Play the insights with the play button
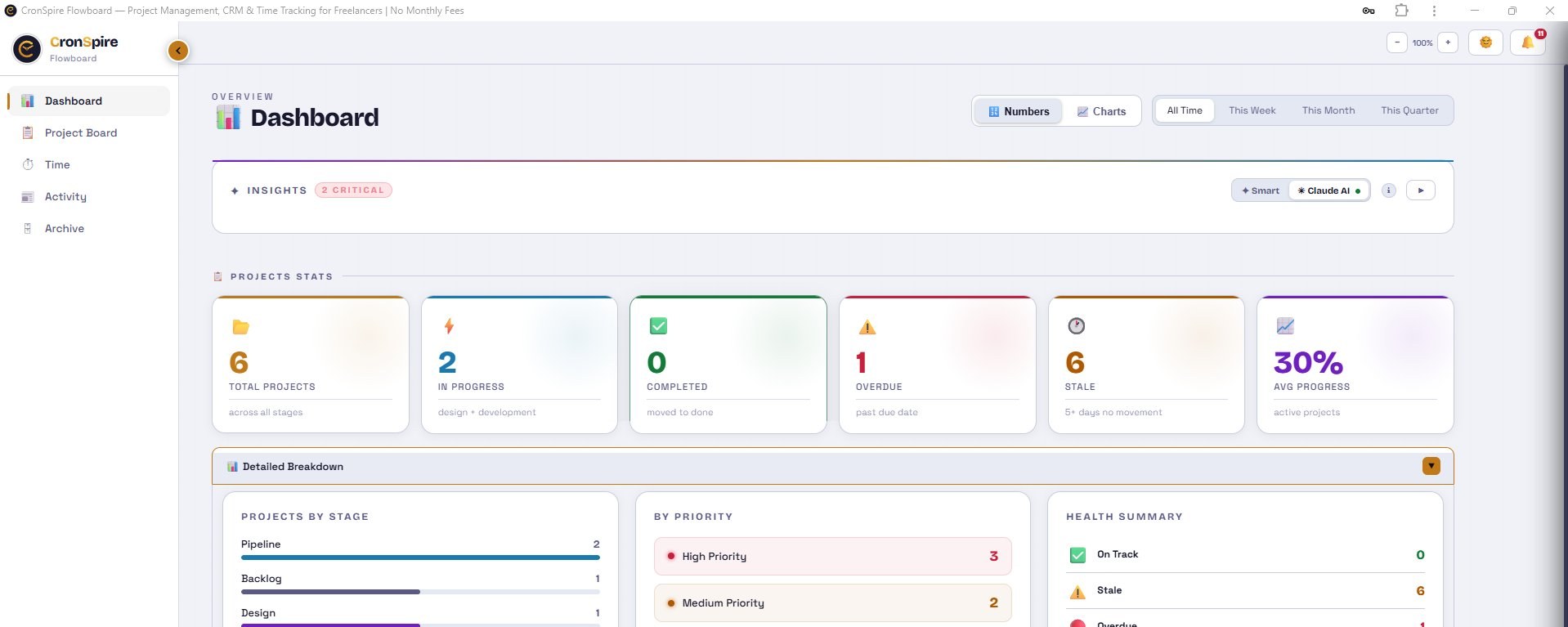Screen dimensions: 1568x627 coord(1421,190)
